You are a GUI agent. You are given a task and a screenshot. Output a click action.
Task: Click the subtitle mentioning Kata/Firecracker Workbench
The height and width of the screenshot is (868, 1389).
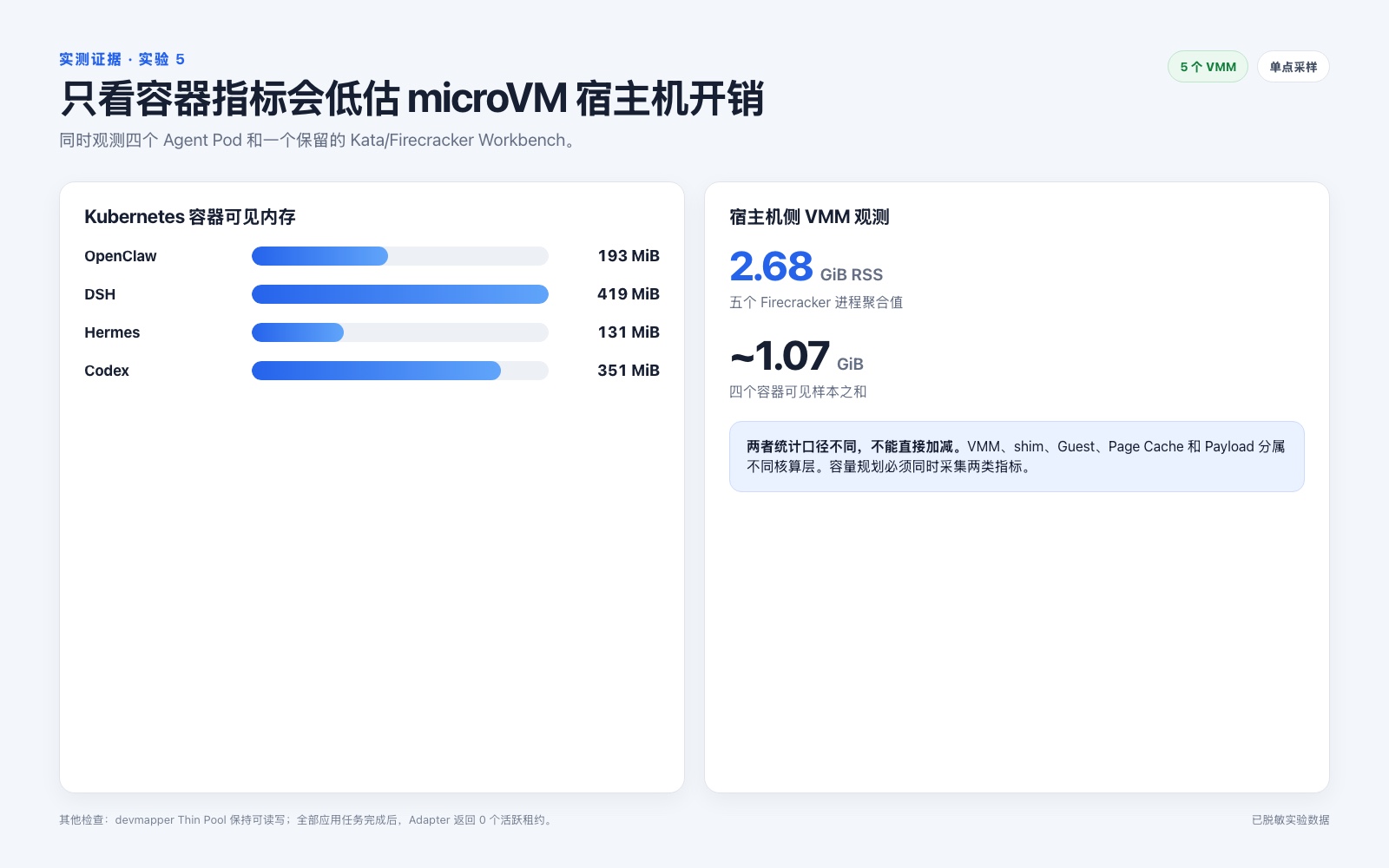click(x=318, y=141)
